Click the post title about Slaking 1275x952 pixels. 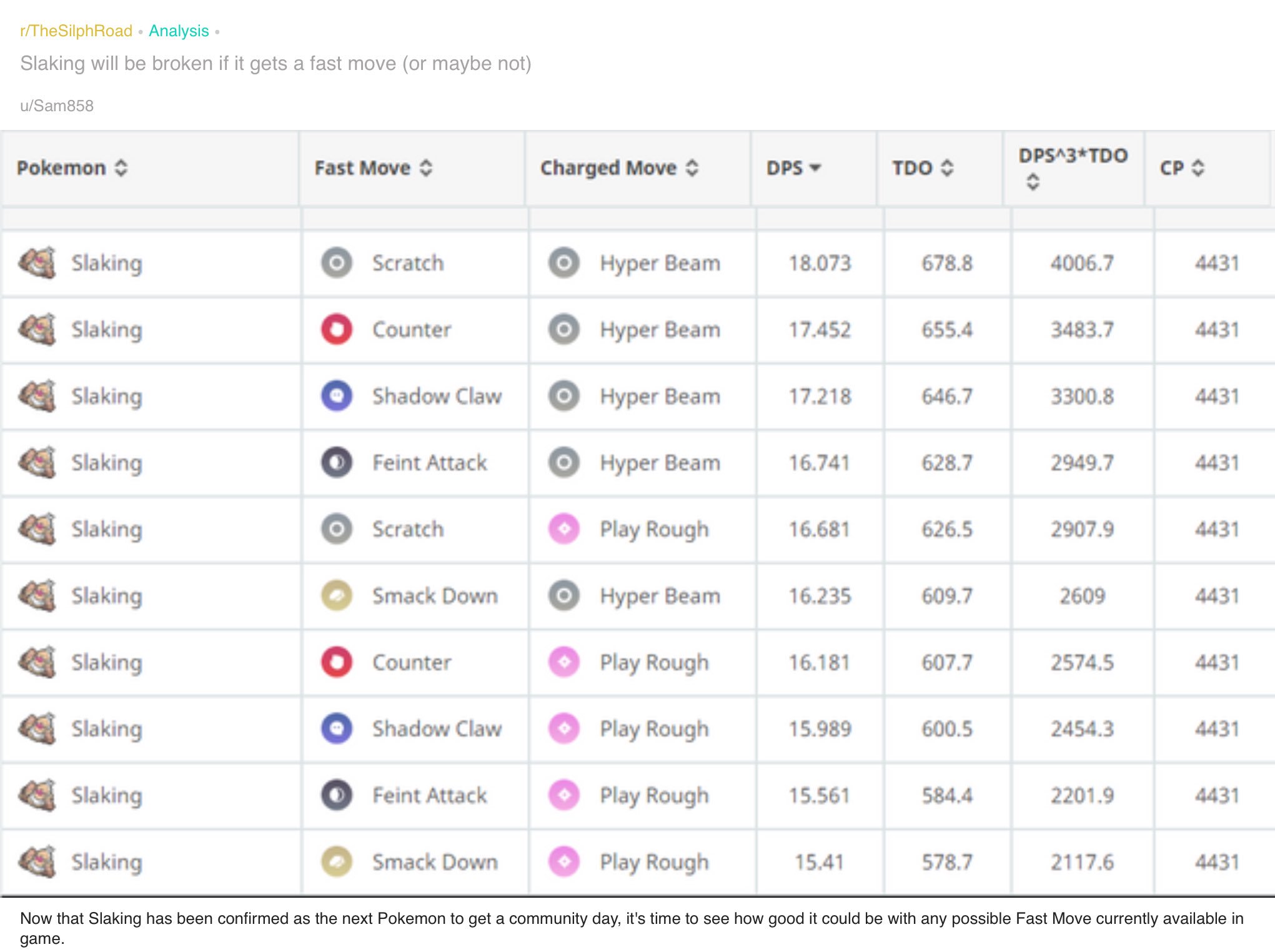[x=275, y=63]
